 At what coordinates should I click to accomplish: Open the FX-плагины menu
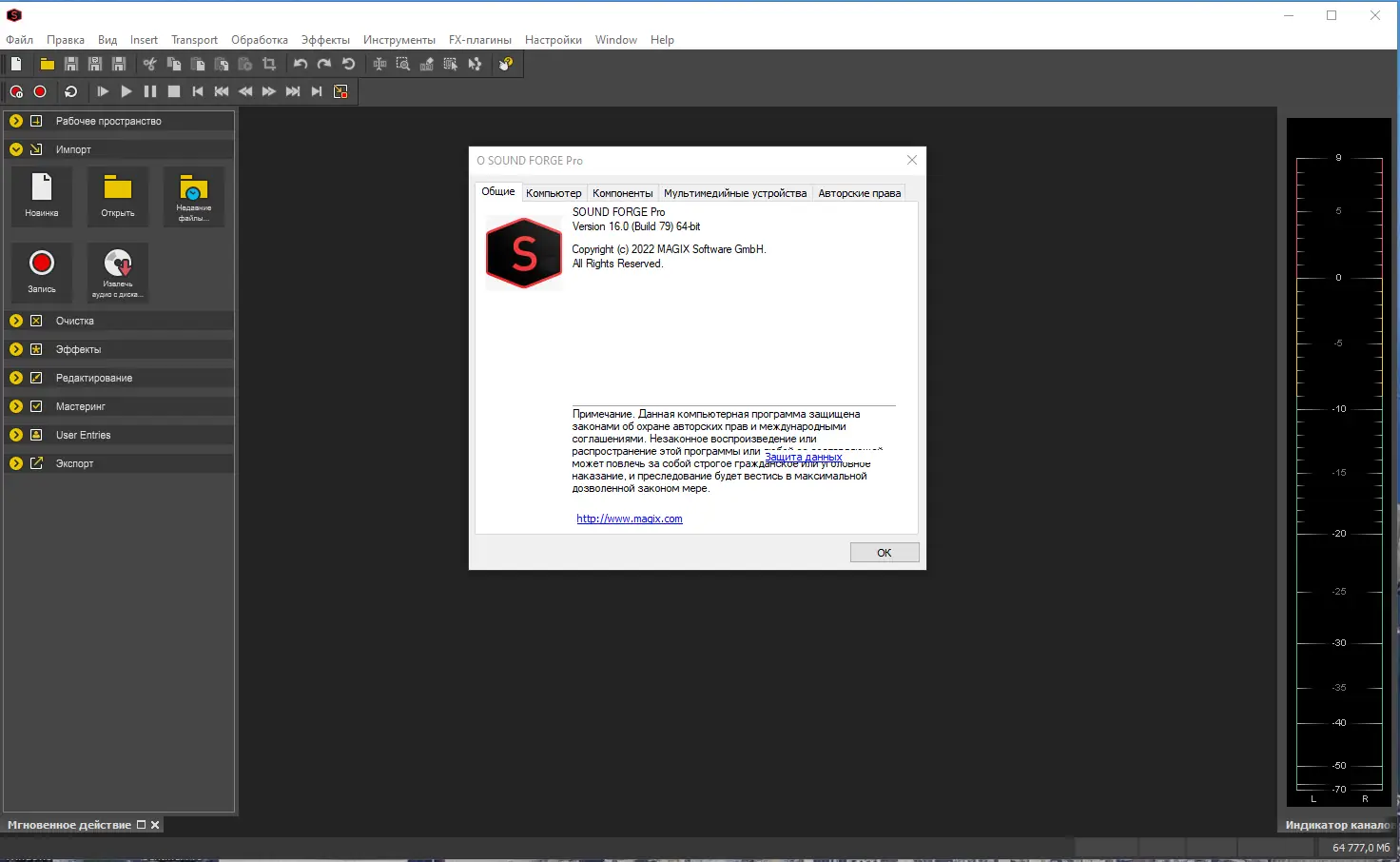click(480, 40)
